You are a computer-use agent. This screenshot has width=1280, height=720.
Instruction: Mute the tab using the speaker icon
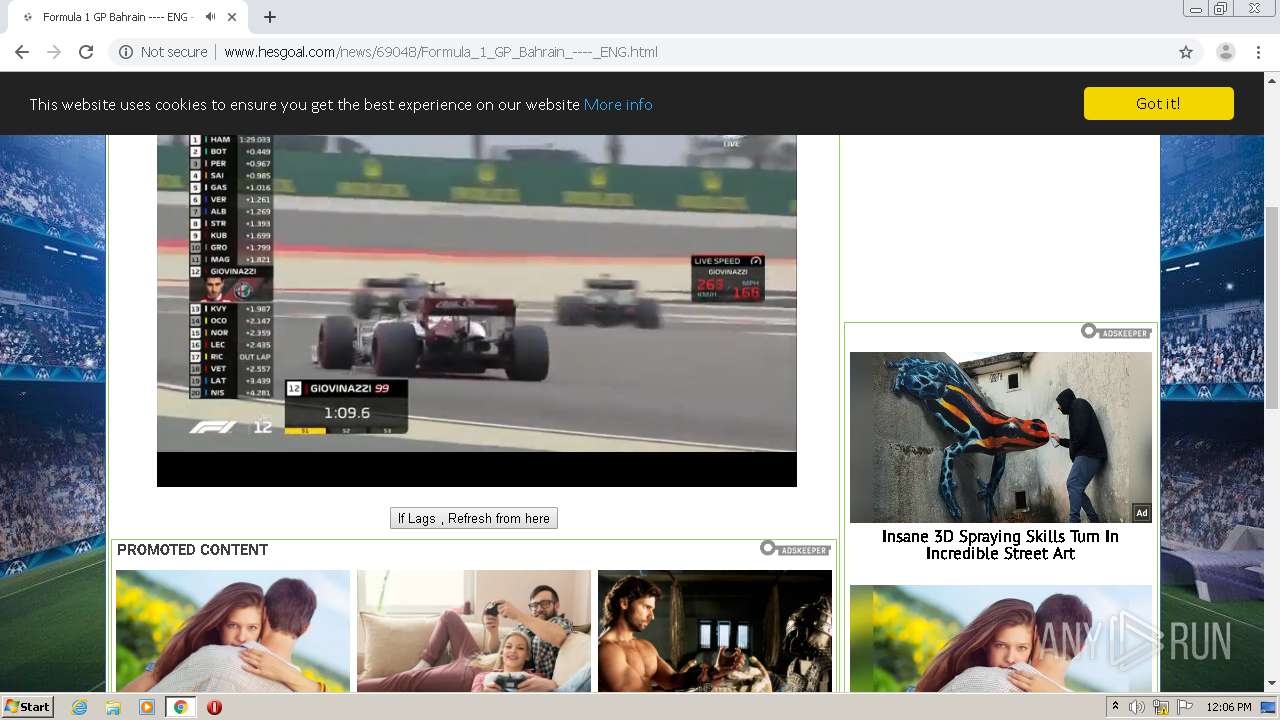click(210, 17)
